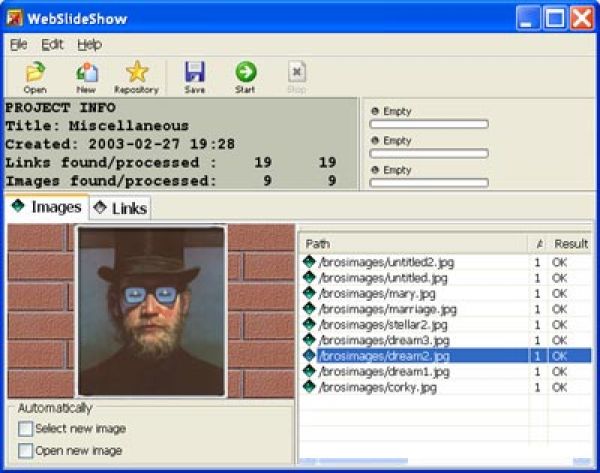Click the OK result for corky.jpg
The height and width of the screenshot is (473, 600).
pyautogui.click(x=559, y=387)
